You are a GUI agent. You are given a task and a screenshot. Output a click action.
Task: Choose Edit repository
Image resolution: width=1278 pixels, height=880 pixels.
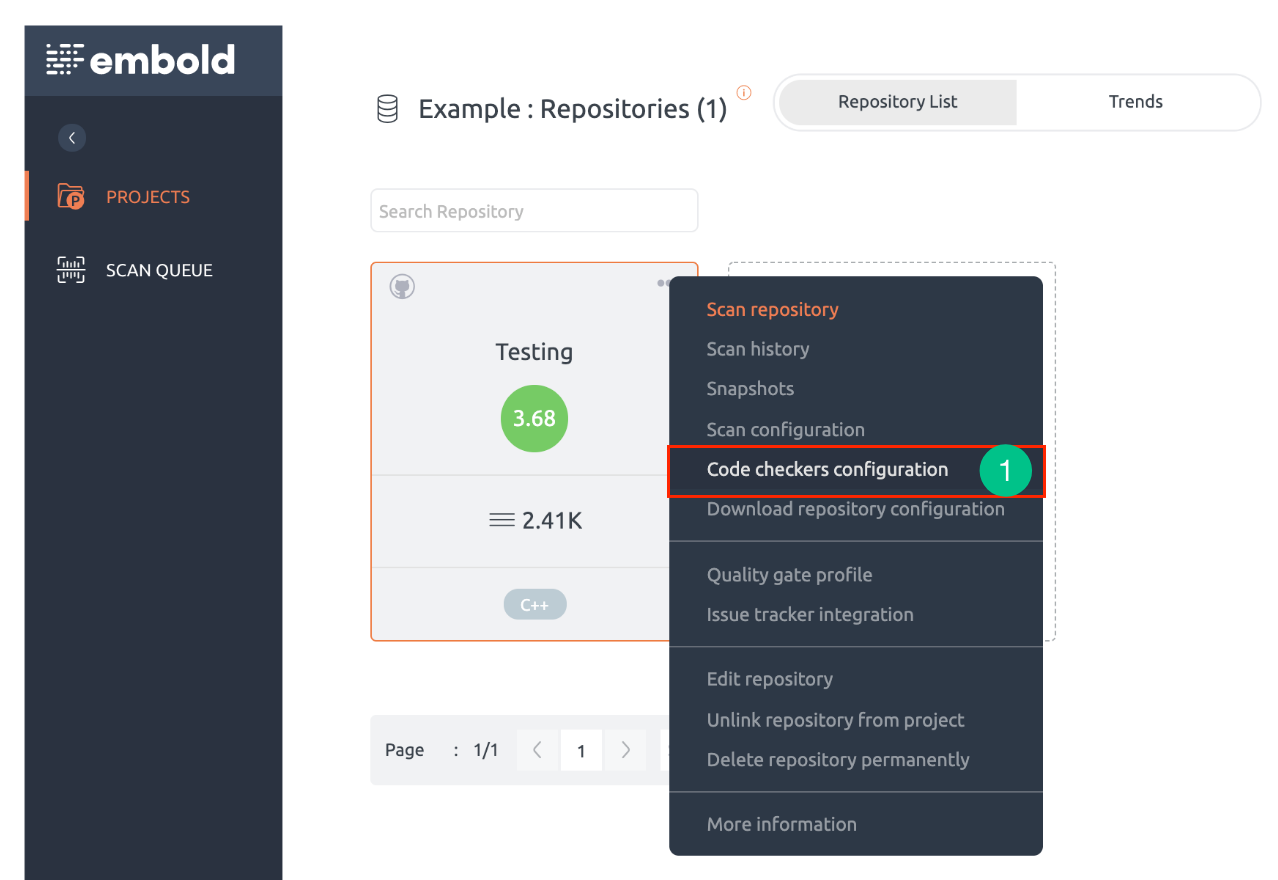[x=770, y=679]
